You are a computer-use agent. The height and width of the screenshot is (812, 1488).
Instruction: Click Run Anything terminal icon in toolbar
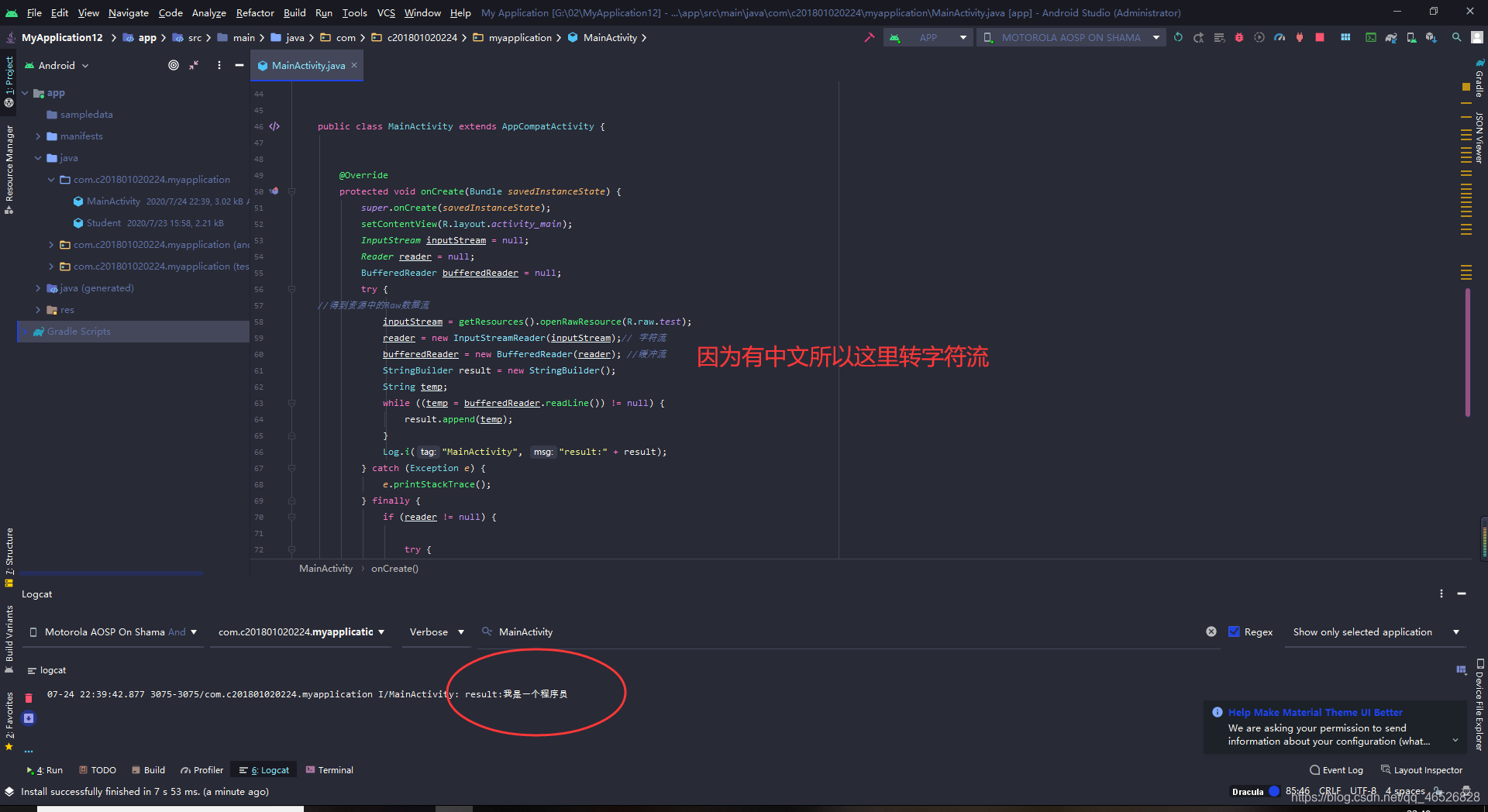tap(1371, 37)
